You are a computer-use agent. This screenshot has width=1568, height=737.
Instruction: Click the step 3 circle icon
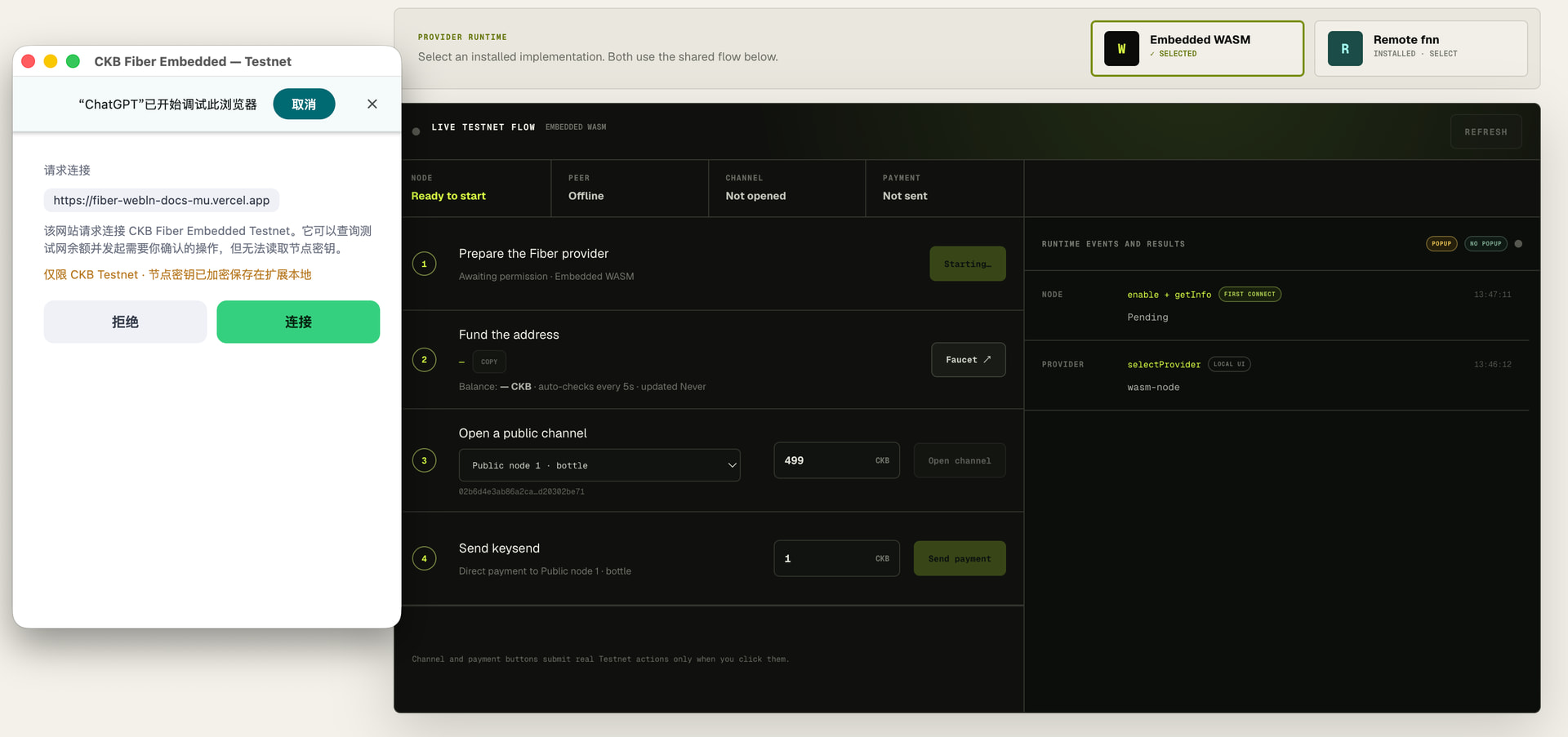tap(424, 460)
